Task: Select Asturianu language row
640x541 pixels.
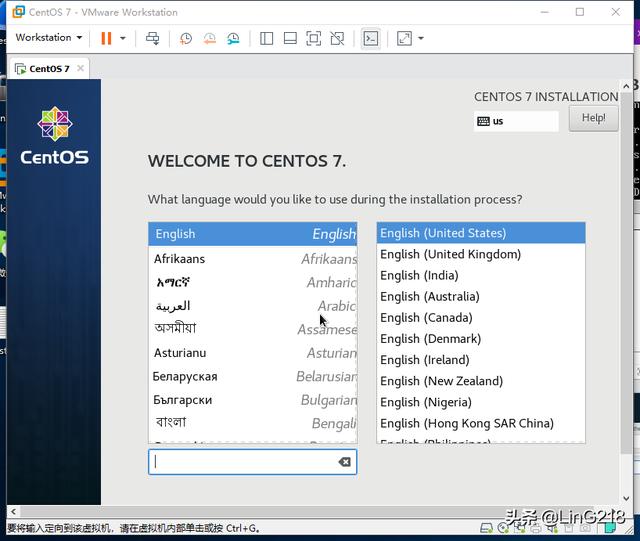Action: tap(253, 353)
